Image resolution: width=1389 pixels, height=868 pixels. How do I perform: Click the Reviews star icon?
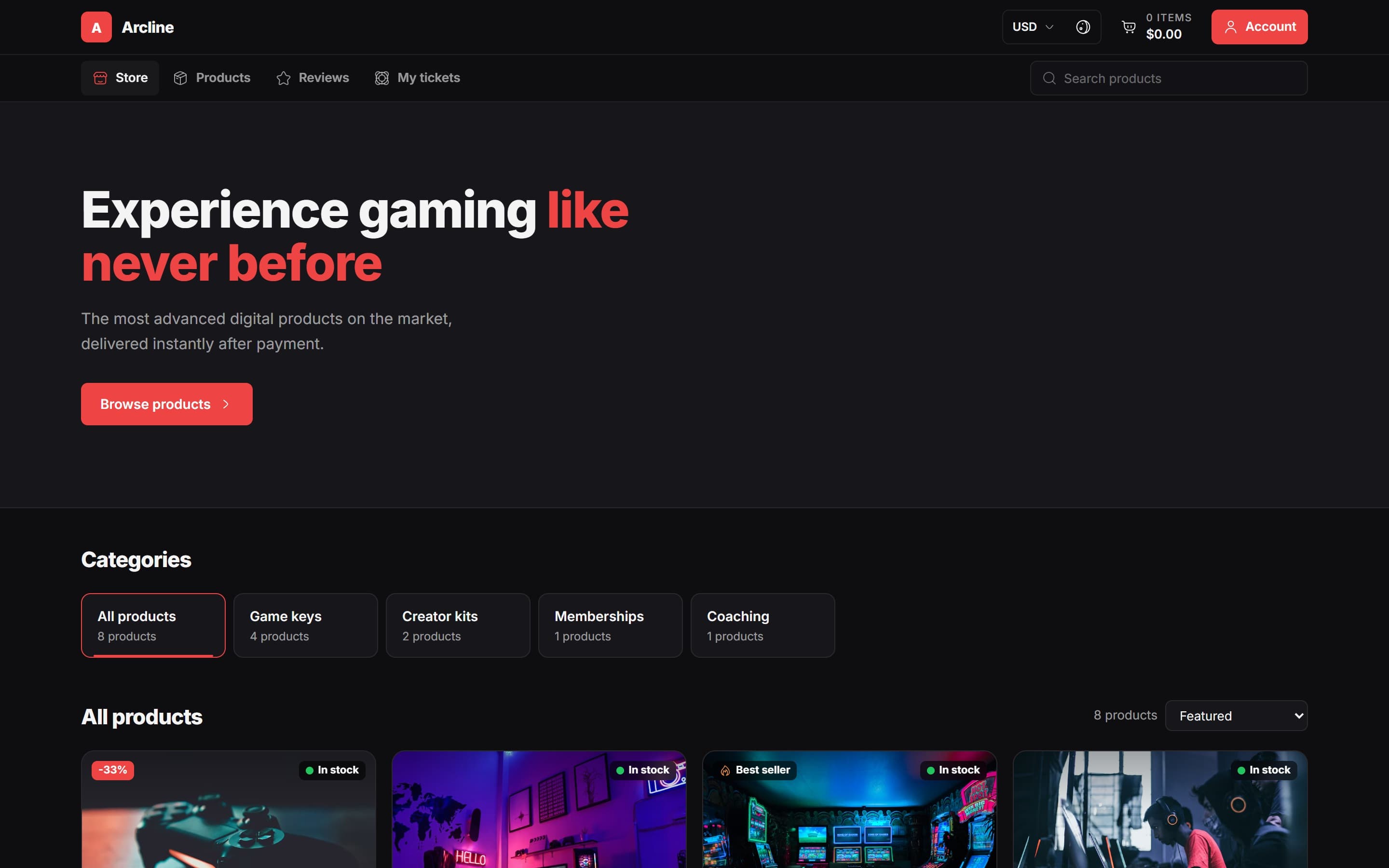point(284,78)
